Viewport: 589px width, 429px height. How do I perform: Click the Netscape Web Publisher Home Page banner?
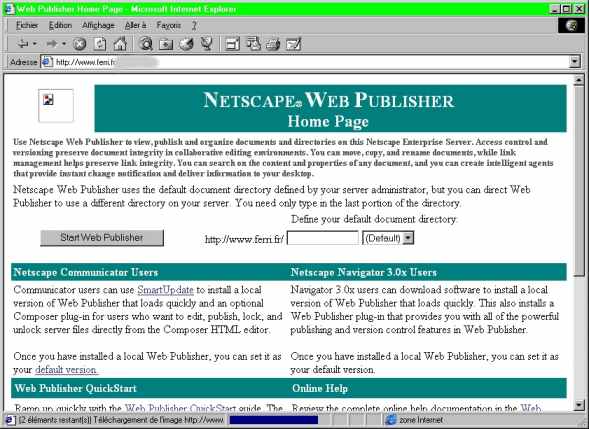[x=330, y=109]
